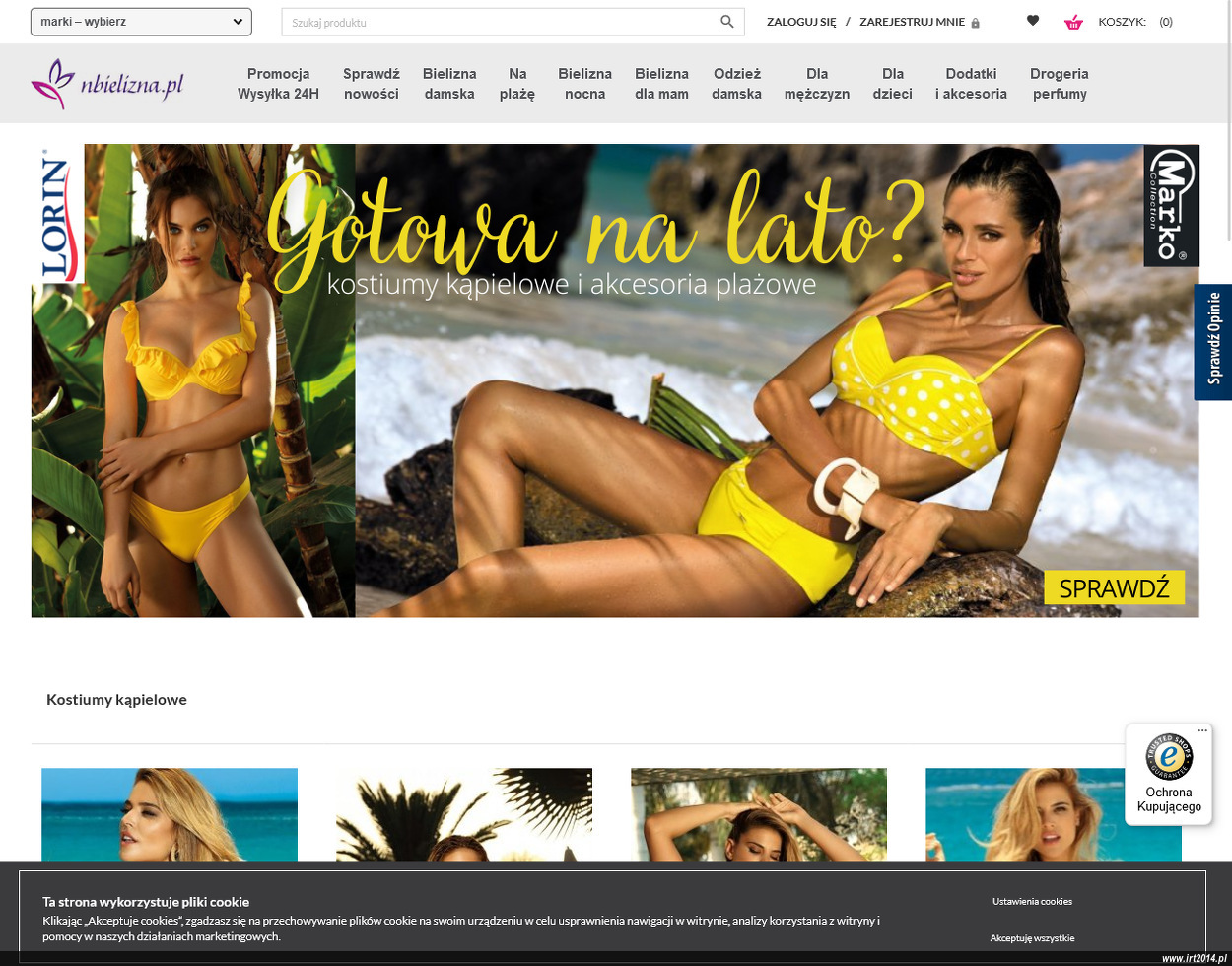Open the Zarejestruj mnie registration link
Viewport: 1232px width, 966px height.
[912, 22]
